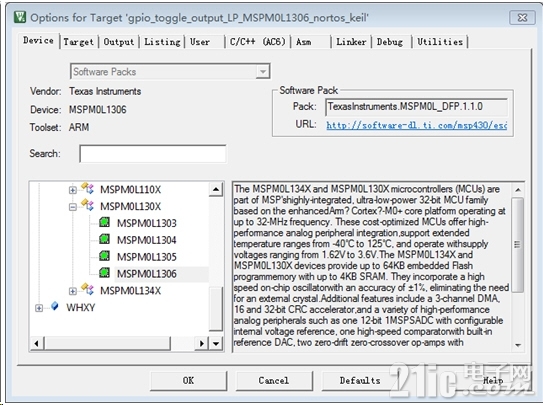Select the MSPM0L1305 chip icon
Viewport: 543px width, 405px height.
[105, 256]
